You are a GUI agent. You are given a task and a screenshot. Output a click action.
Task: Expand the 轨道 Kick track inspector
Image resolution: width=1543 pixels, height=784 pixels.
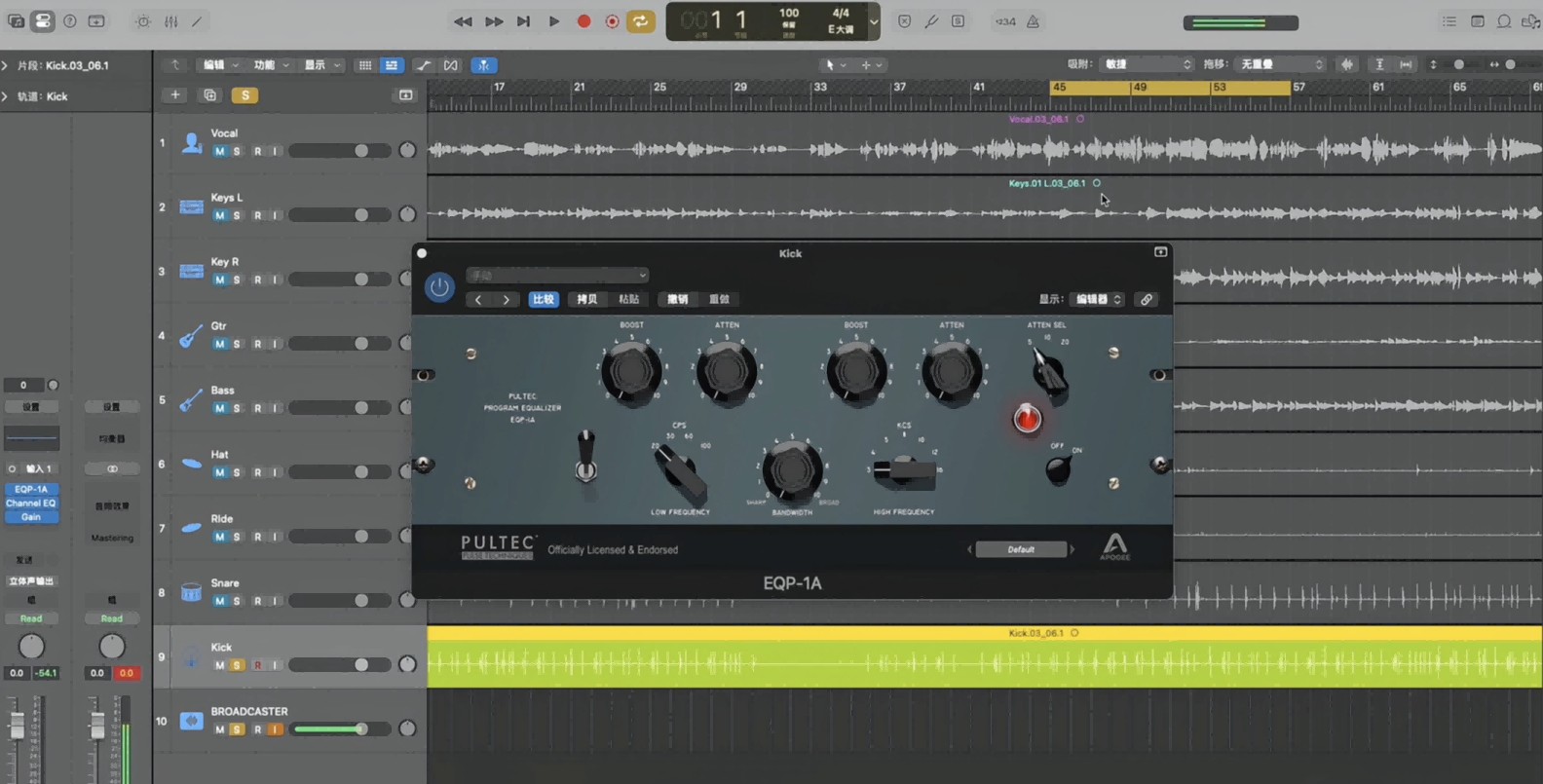[6, 96]
